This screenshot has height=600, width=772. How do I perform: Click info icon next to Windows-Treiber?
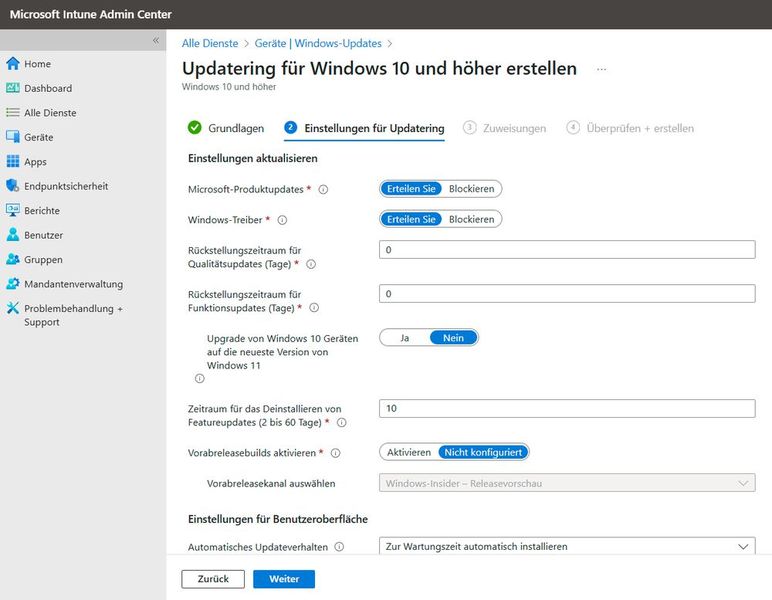(282, 220)
